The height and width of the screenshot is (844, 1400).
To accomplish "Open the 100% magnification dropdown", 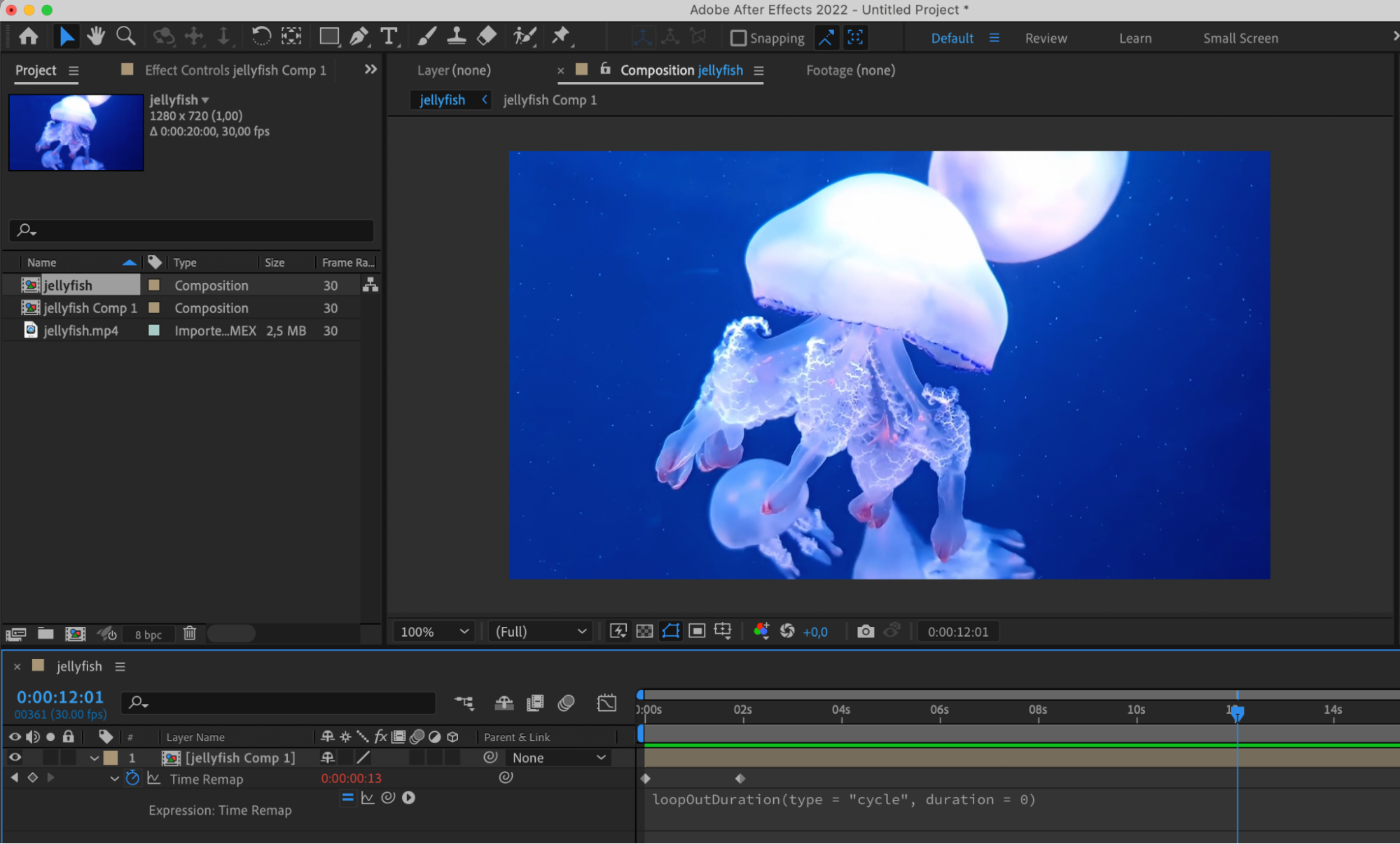I will click(434, 632).
